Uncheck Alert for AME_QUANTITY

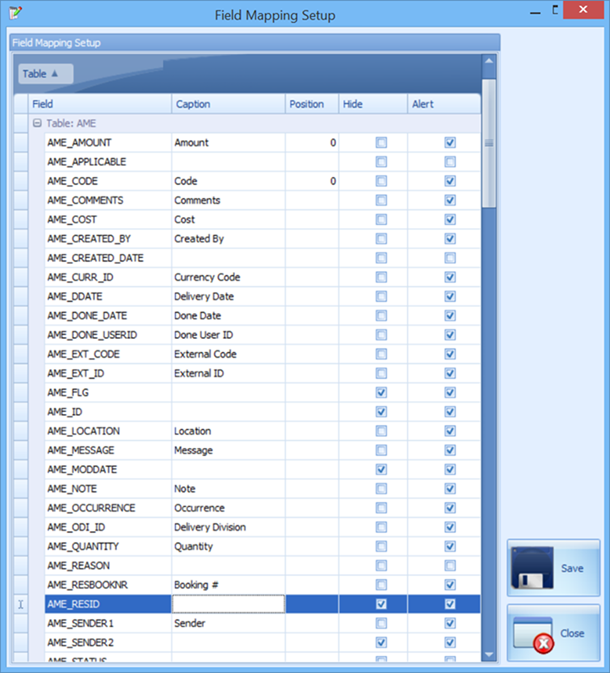point(450,546)
